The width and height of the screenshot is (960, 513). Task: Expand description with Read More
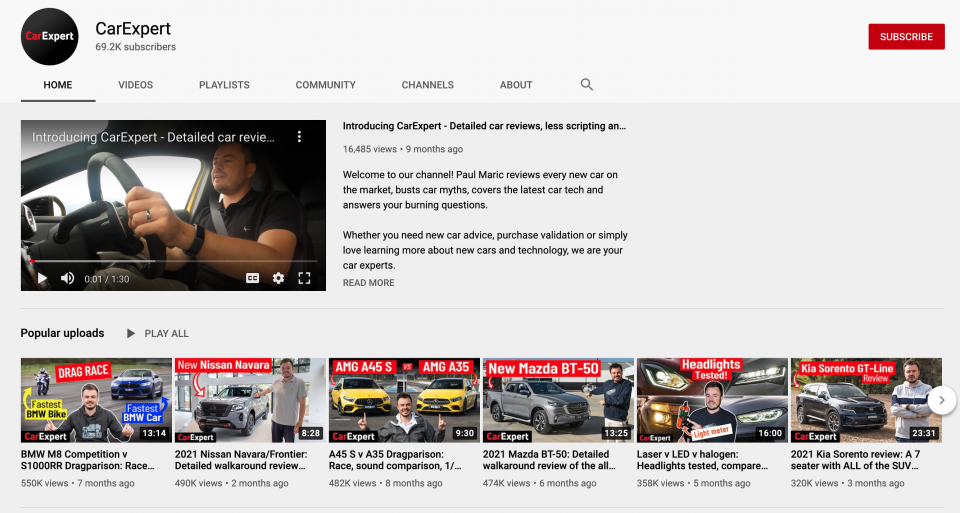coord(369,283)
